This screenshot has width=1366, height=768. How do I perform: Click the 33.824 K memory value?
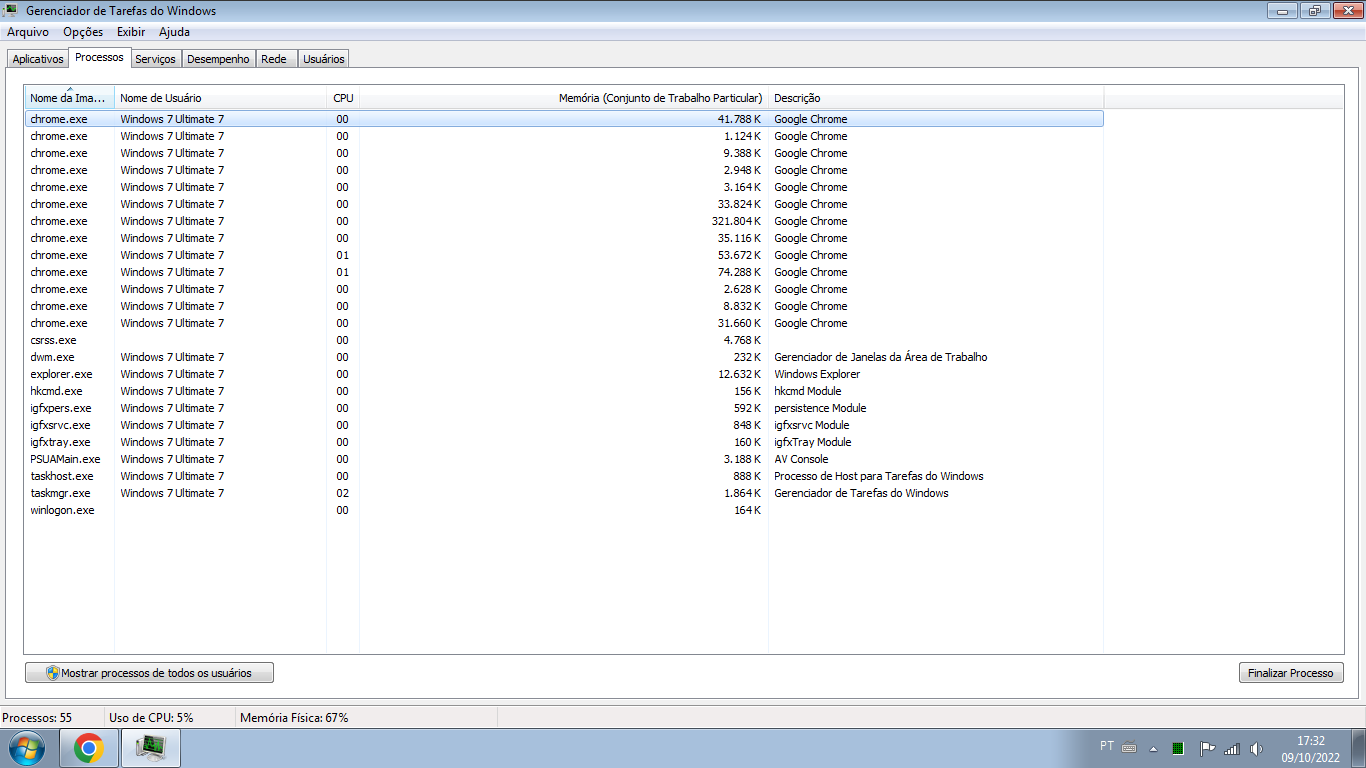coord(739,204)
